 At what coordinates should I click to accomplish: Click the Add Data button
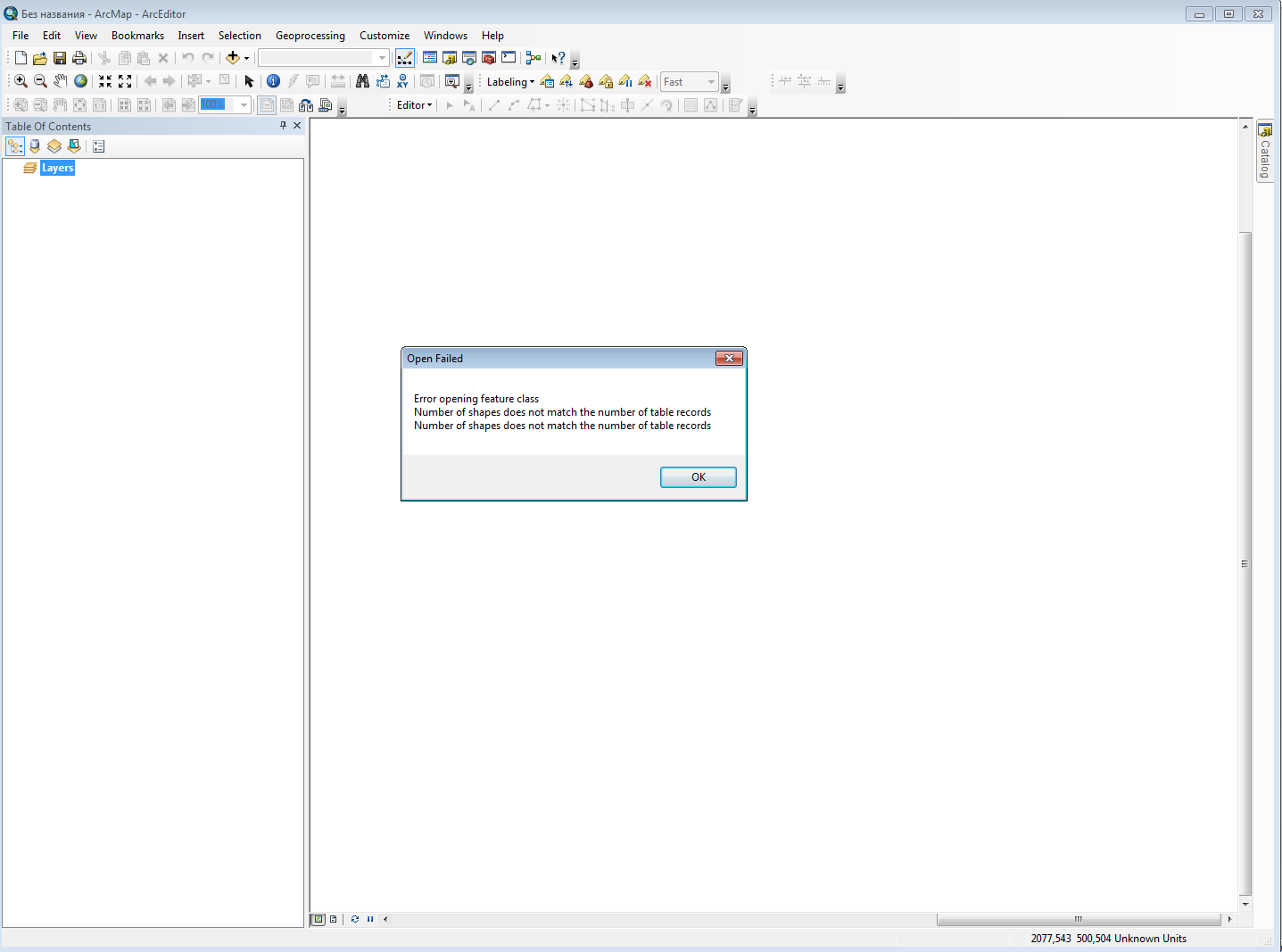pos(233,58)
